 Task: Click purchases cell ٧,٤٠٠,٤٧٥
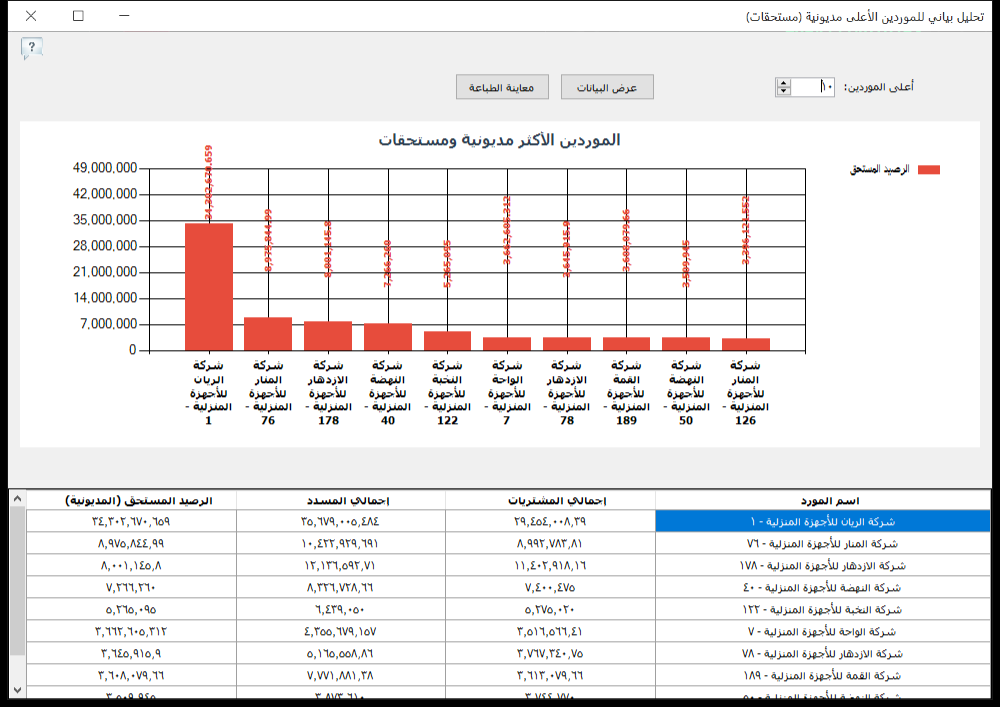(550, 587)
